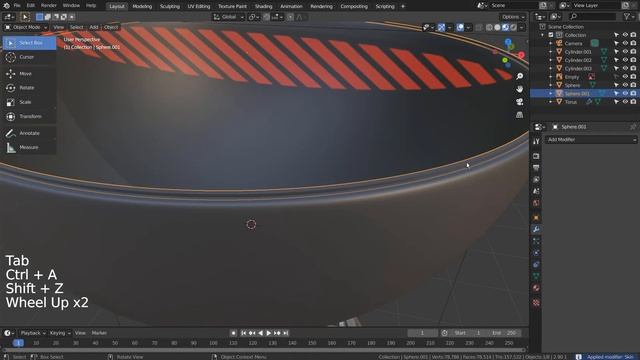The width and height of the screenshot is (640, 360).
Task: Switch to the Shading workspace tab
Action: 263,7
